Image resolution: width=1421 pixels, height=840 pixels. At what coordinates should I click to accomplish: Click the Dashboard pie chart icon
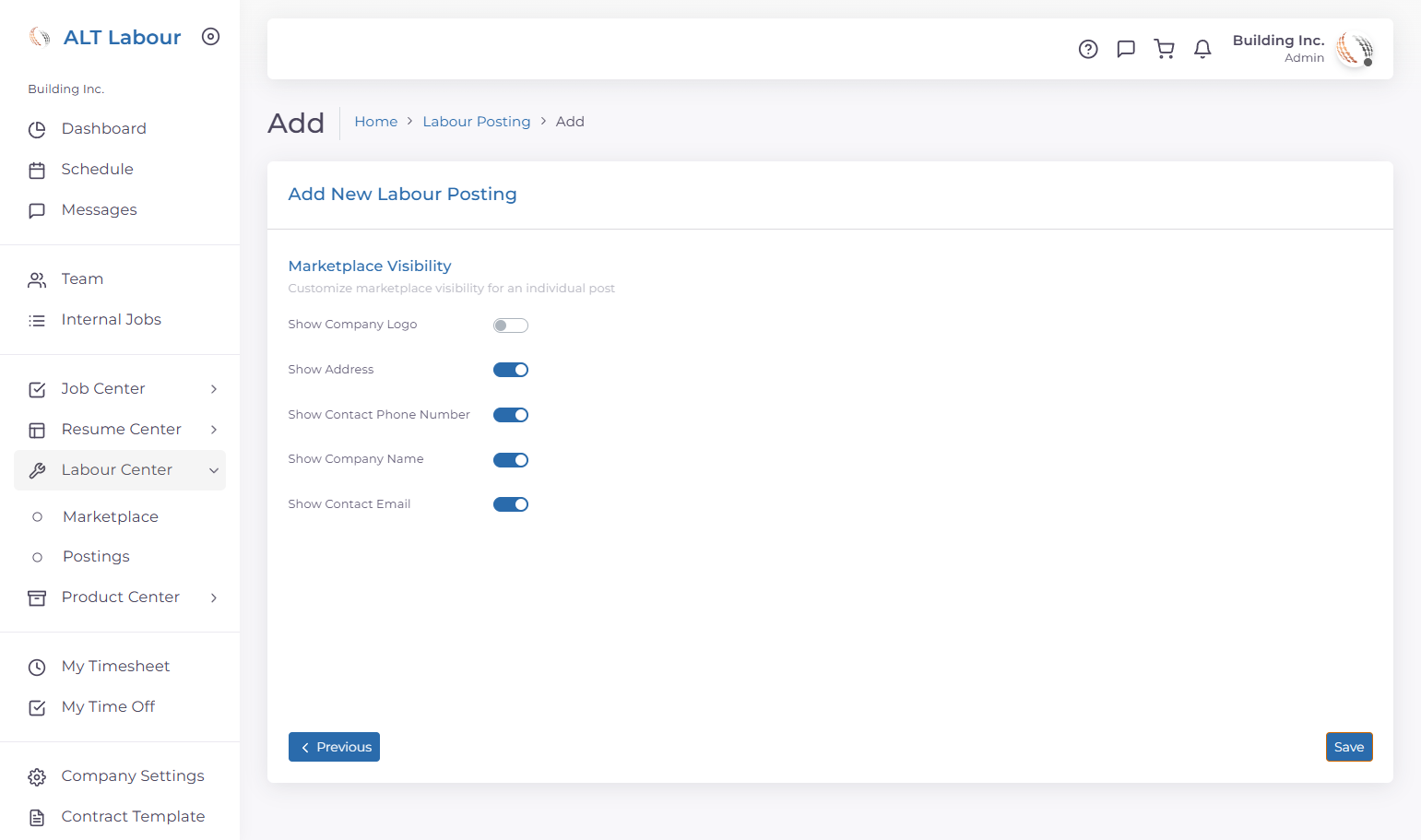click(37, 129)
